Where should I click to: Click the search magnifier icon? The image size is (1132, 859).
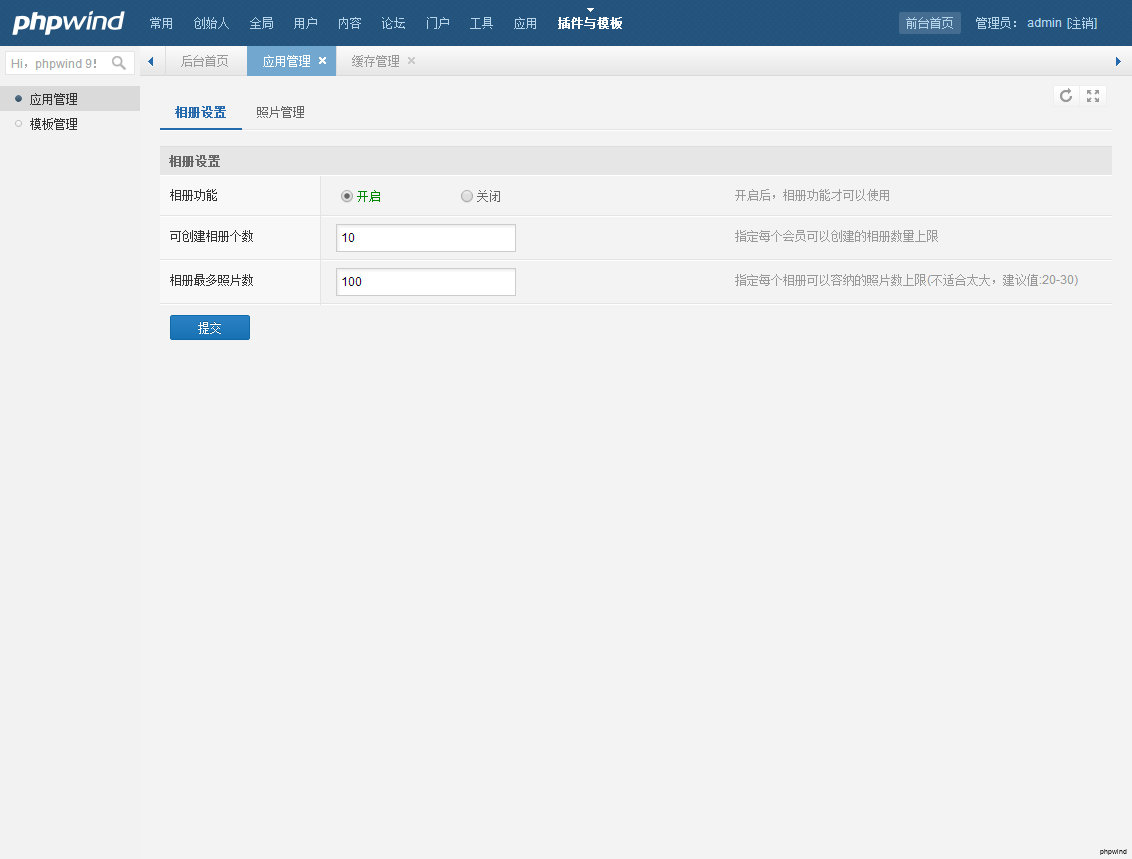pos(119,63)
